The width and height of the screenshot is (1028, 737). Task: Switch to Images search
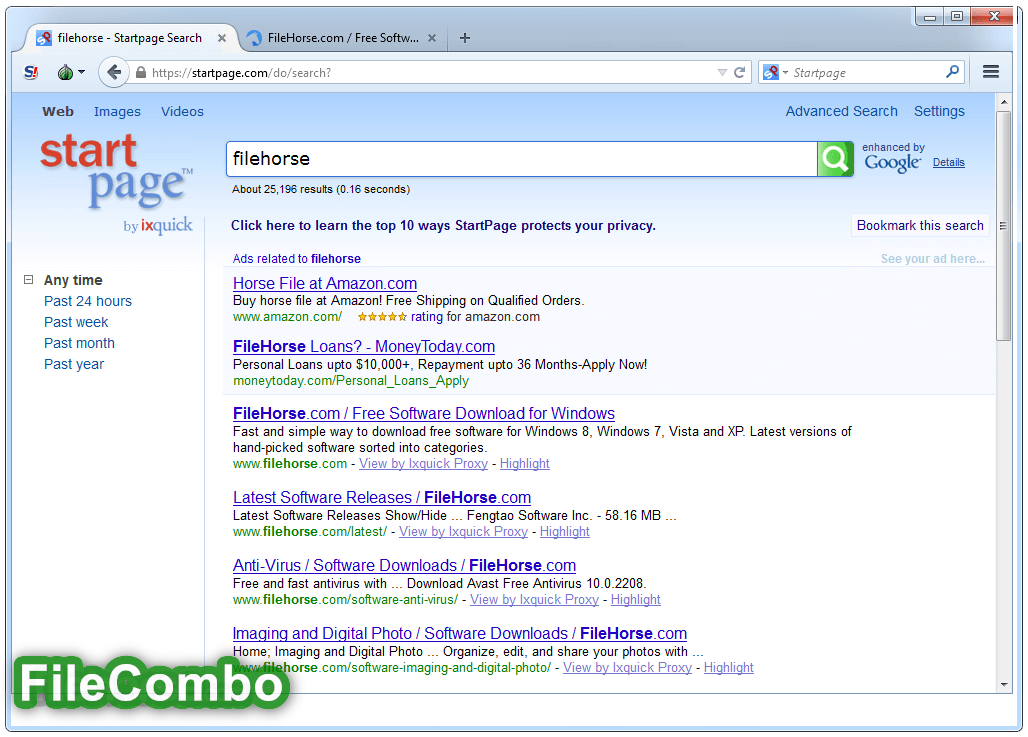[x=117, y=111]
